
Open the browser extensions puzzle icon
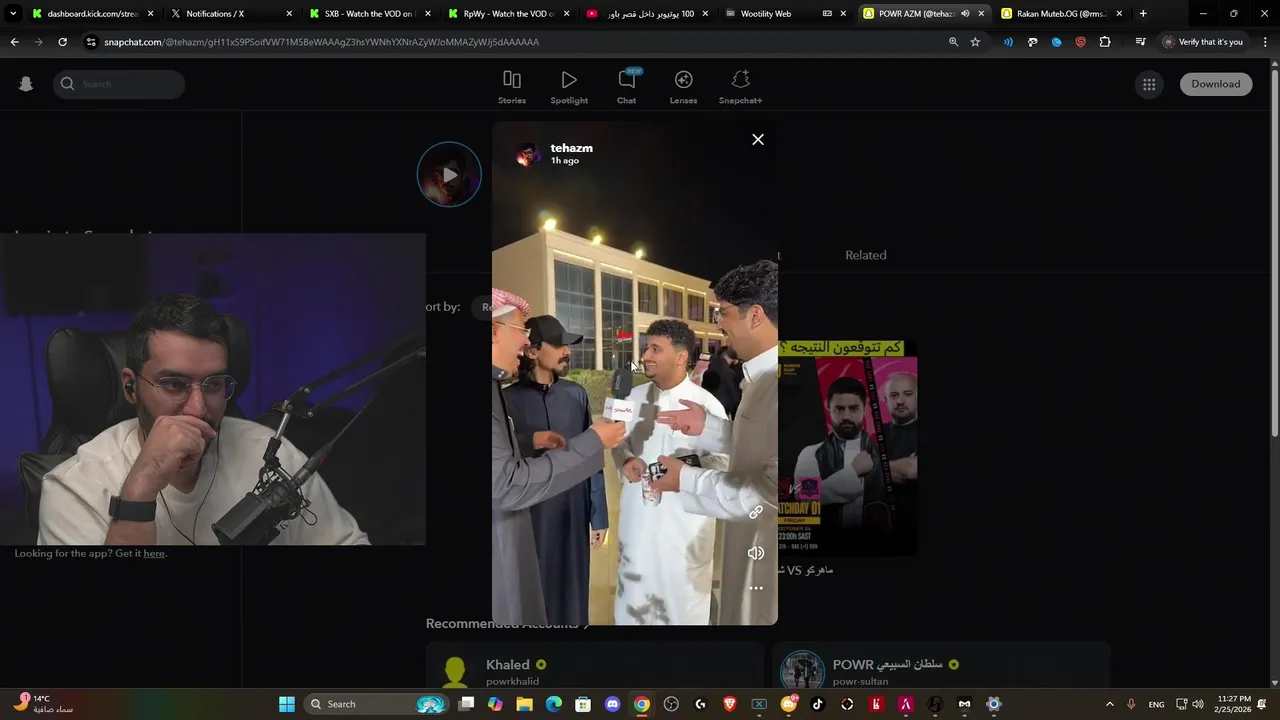[x=1105, y=42]
